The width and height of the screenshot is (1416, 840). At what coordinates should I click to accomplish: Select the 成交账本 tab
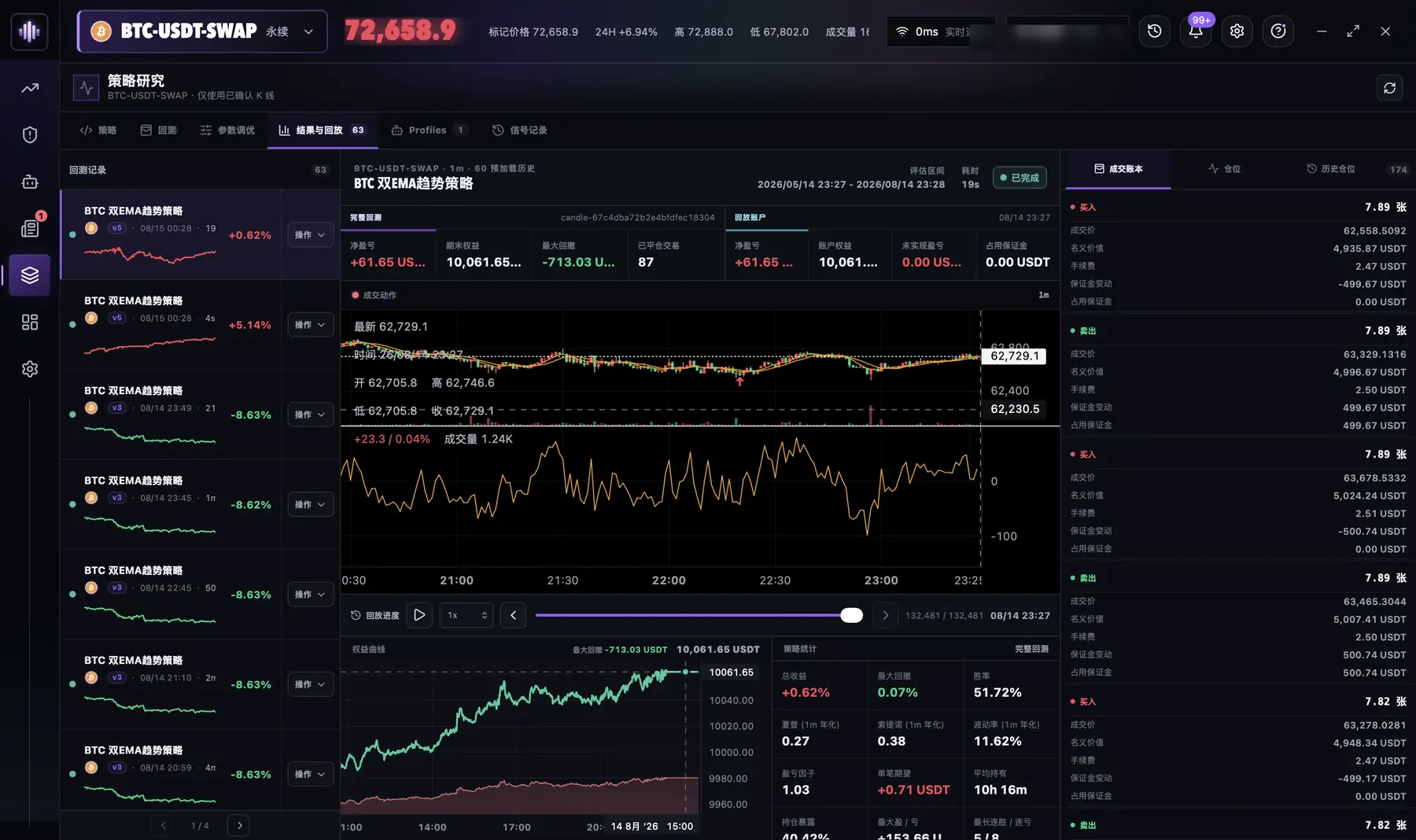click(1118, 169)
